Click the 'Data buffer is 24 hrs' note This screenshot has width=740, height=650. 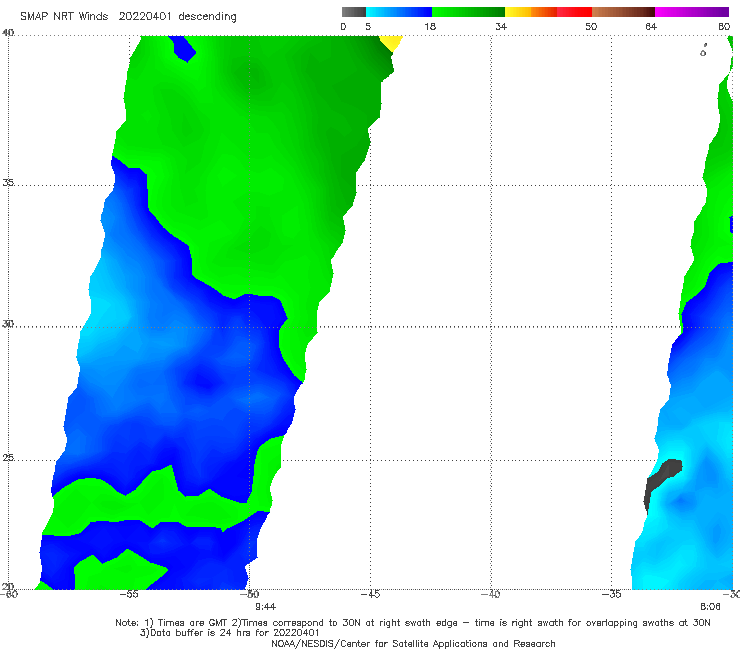point(229,633)
